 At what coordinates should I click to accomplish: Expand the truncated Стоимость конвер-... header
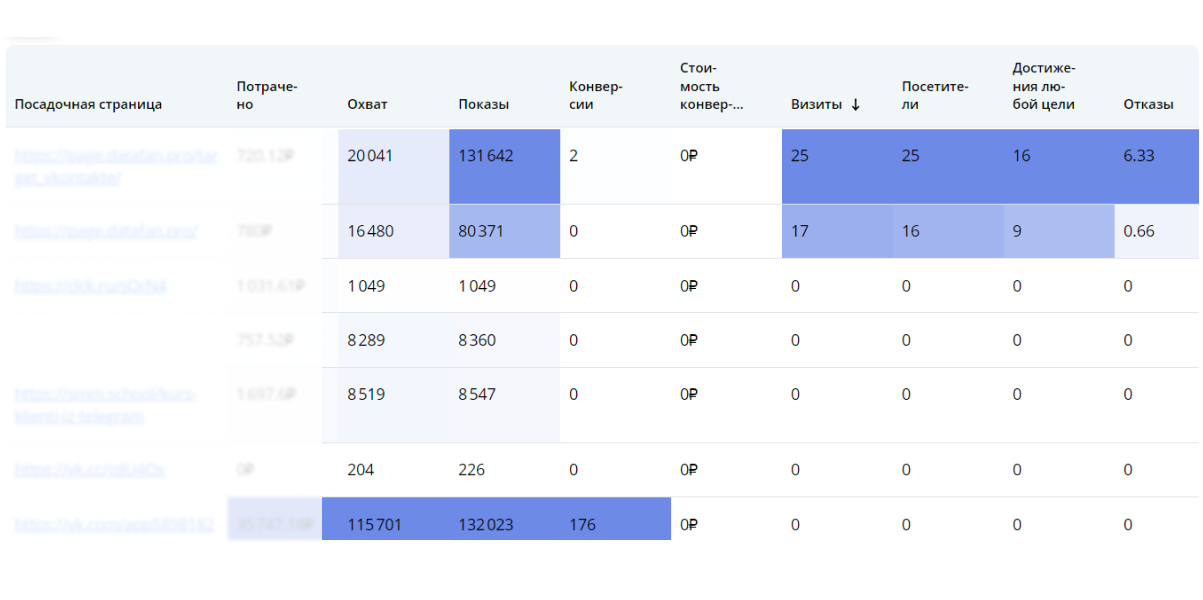711,86
